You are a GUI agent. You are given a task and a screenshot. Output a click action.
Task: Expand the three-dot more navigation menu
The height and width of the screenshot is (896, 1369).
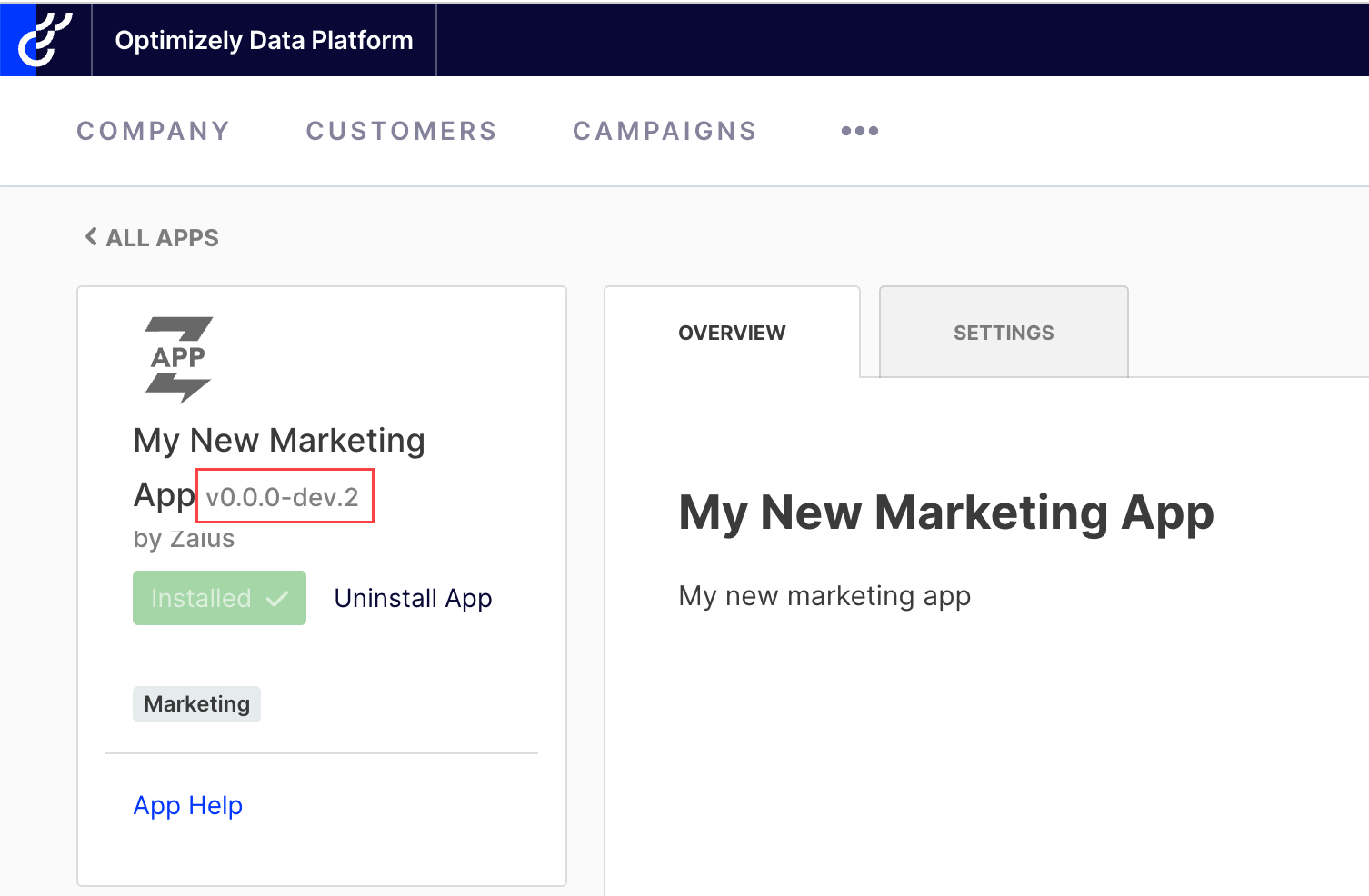(x=859, y=131)
